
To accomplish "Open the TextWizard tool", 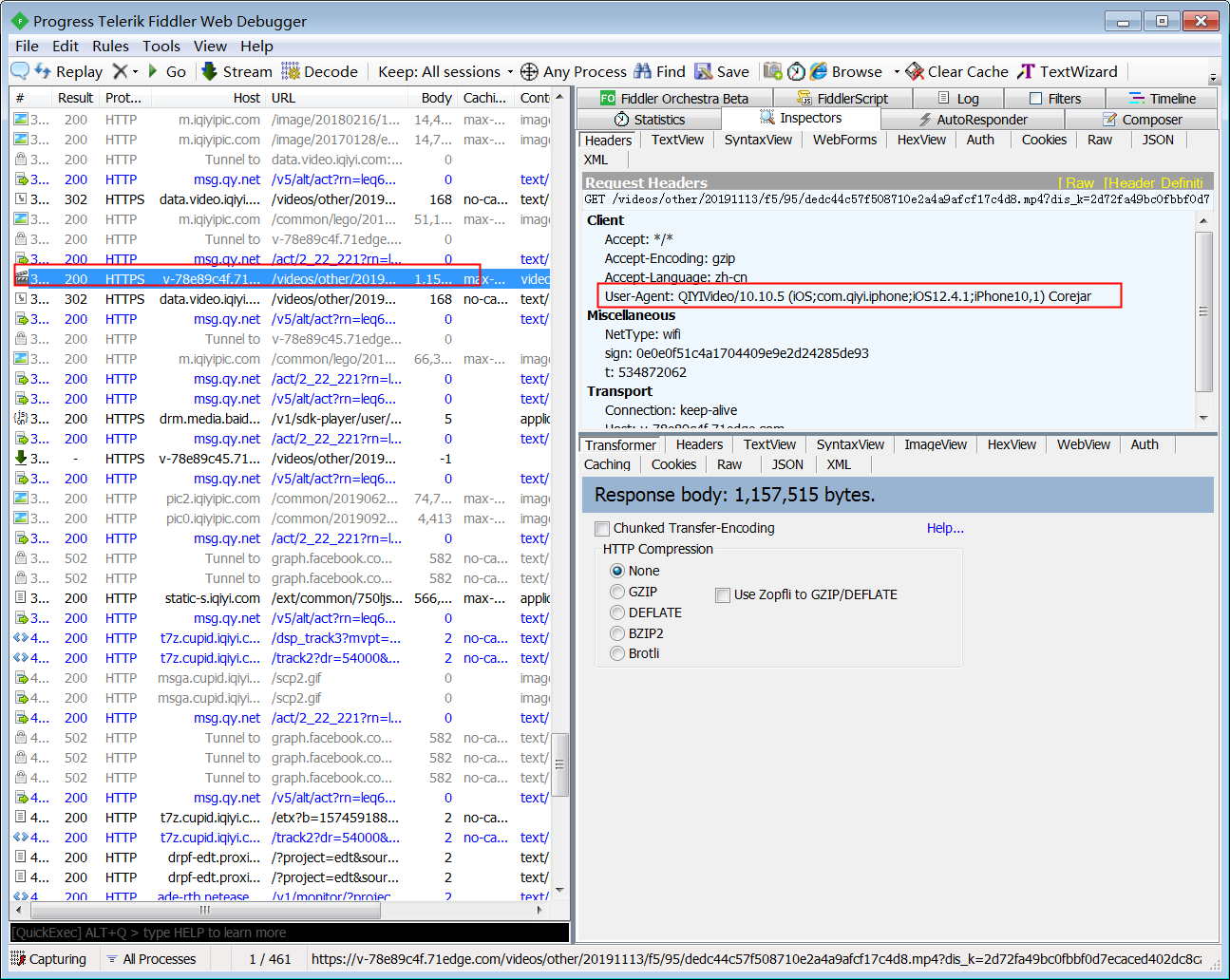I will coord(1068,71).
